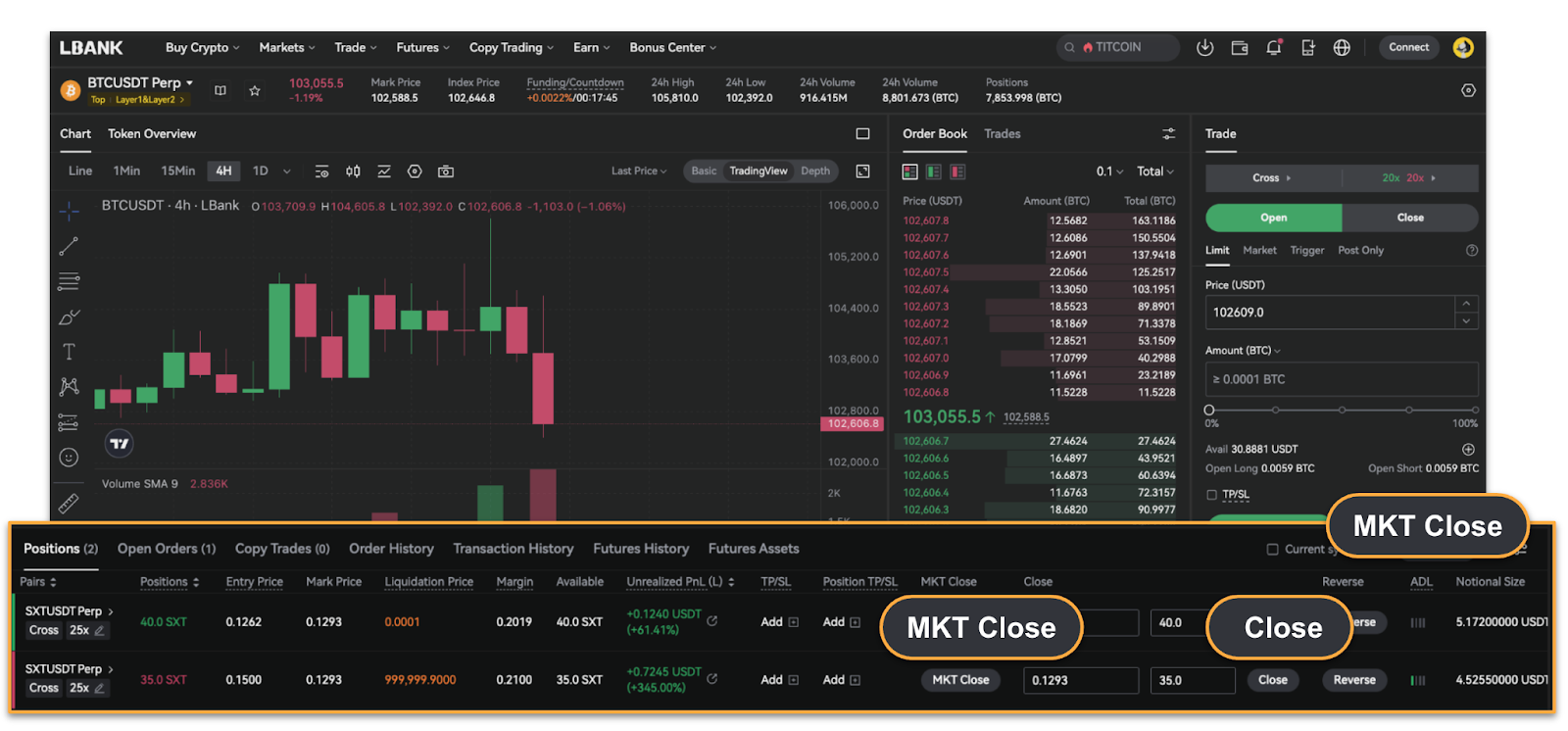Image resolution: width=1568 pixels, height=731 pixels.
Task: Add BTCUSDT Perp to favorites star
Action: (255, 90)
